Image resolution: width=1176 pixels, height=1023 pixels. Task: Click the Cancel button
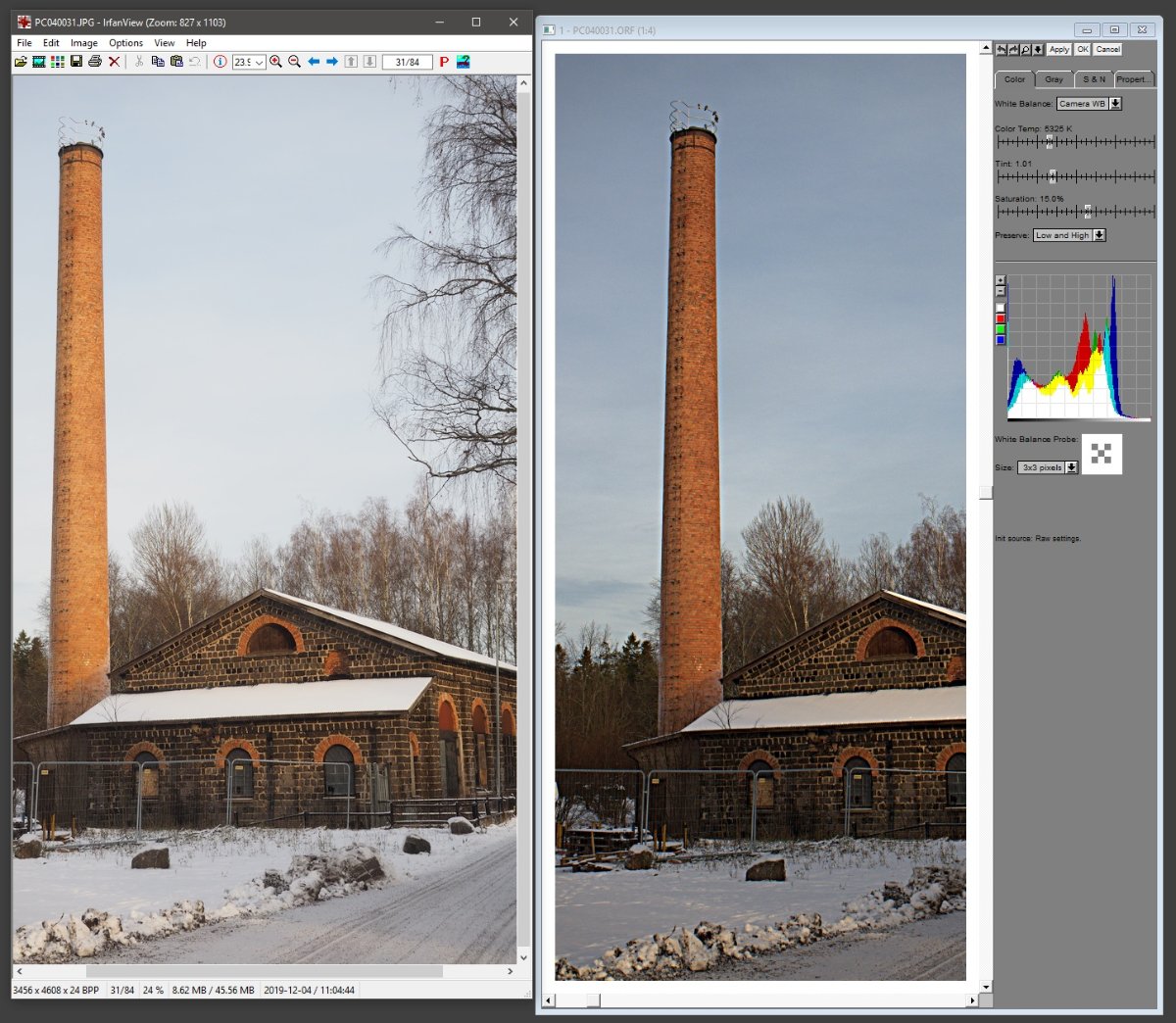(1108, 49)
